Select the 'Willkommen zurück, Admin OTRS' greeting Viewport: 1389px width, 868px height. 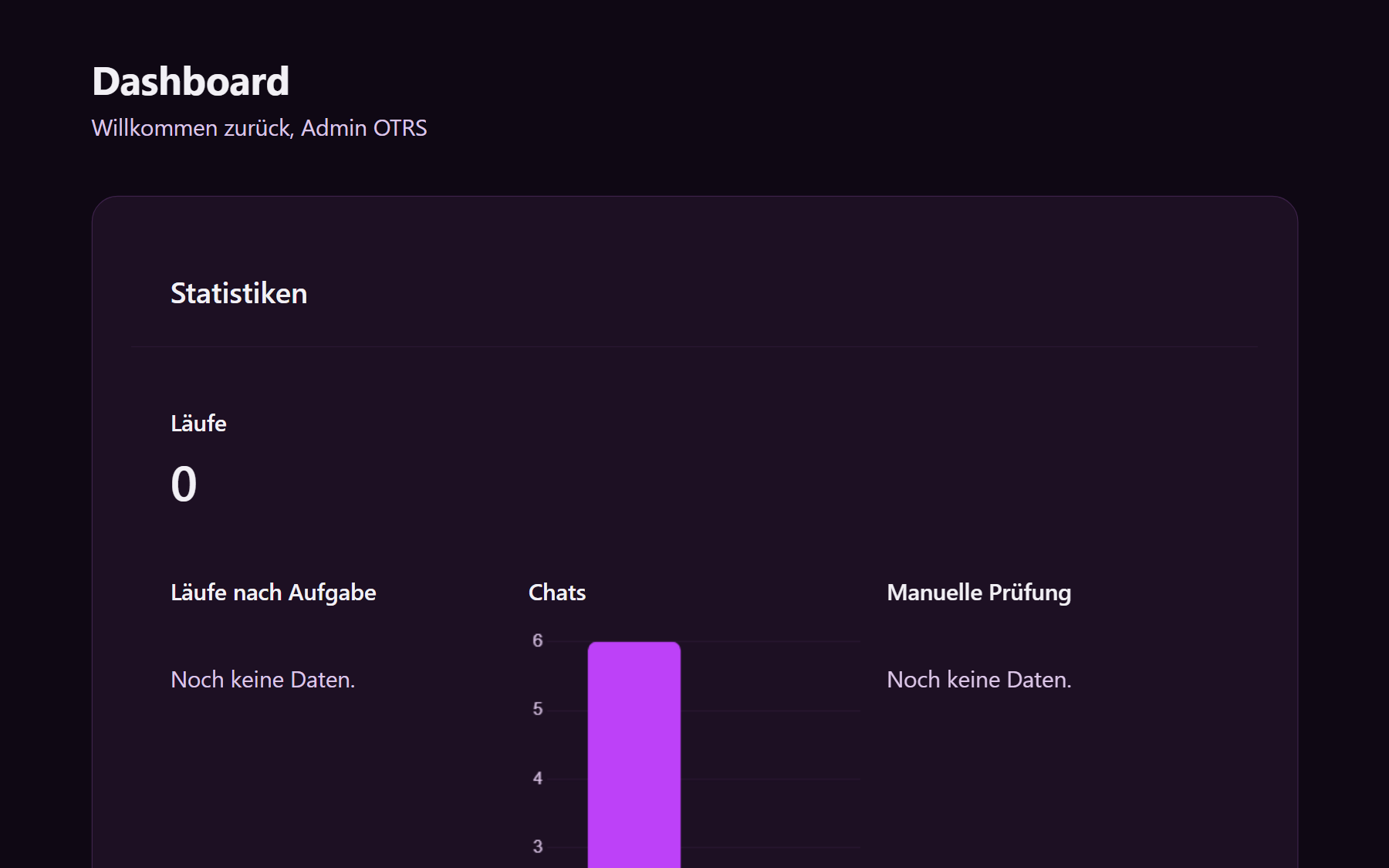[259, 128]
